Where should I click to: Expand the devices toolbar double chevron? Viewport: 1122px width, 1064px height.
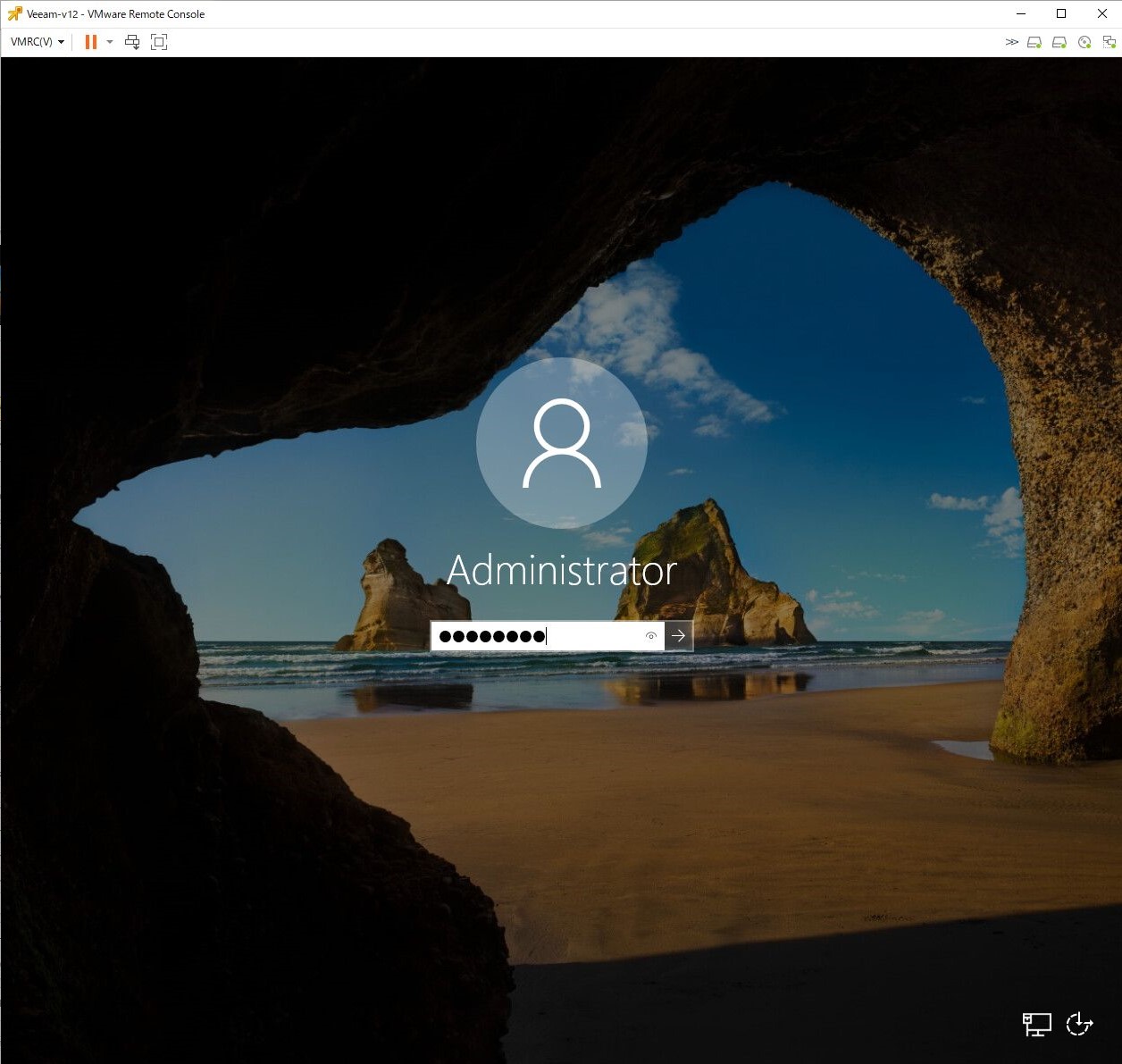1011,42
